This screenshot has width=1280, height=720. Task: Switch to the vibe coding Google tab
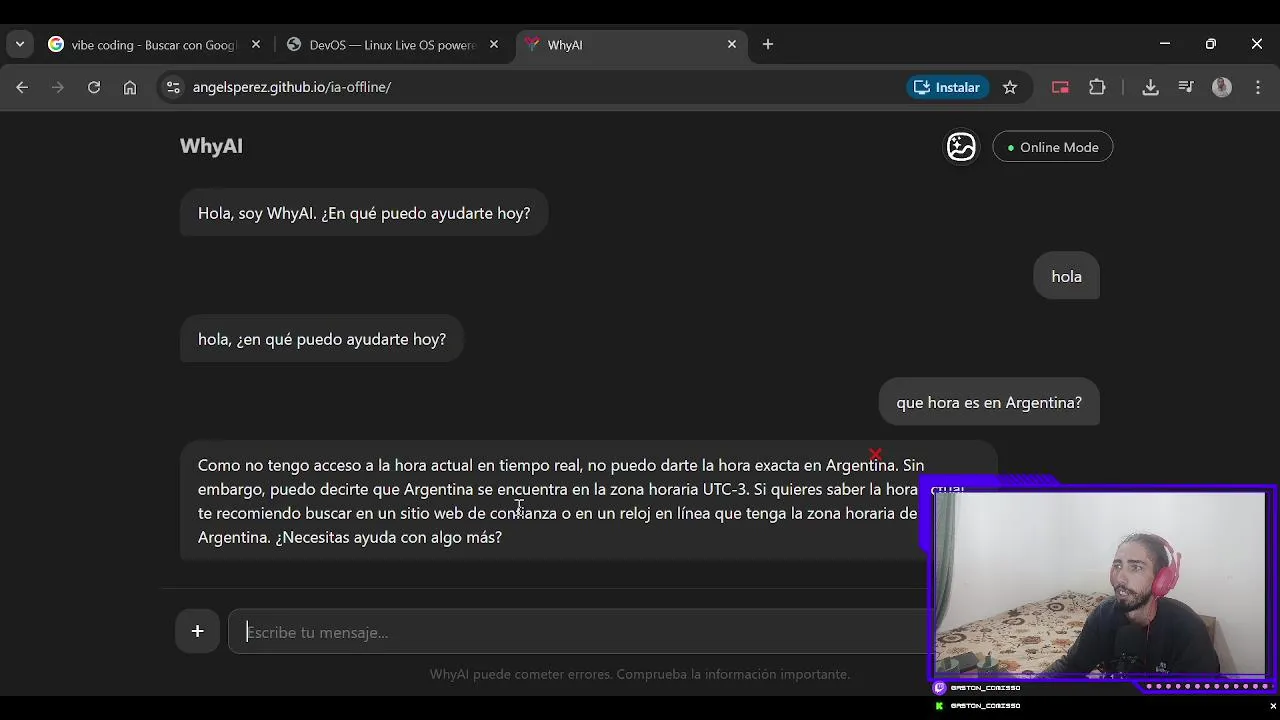(154, 45)
